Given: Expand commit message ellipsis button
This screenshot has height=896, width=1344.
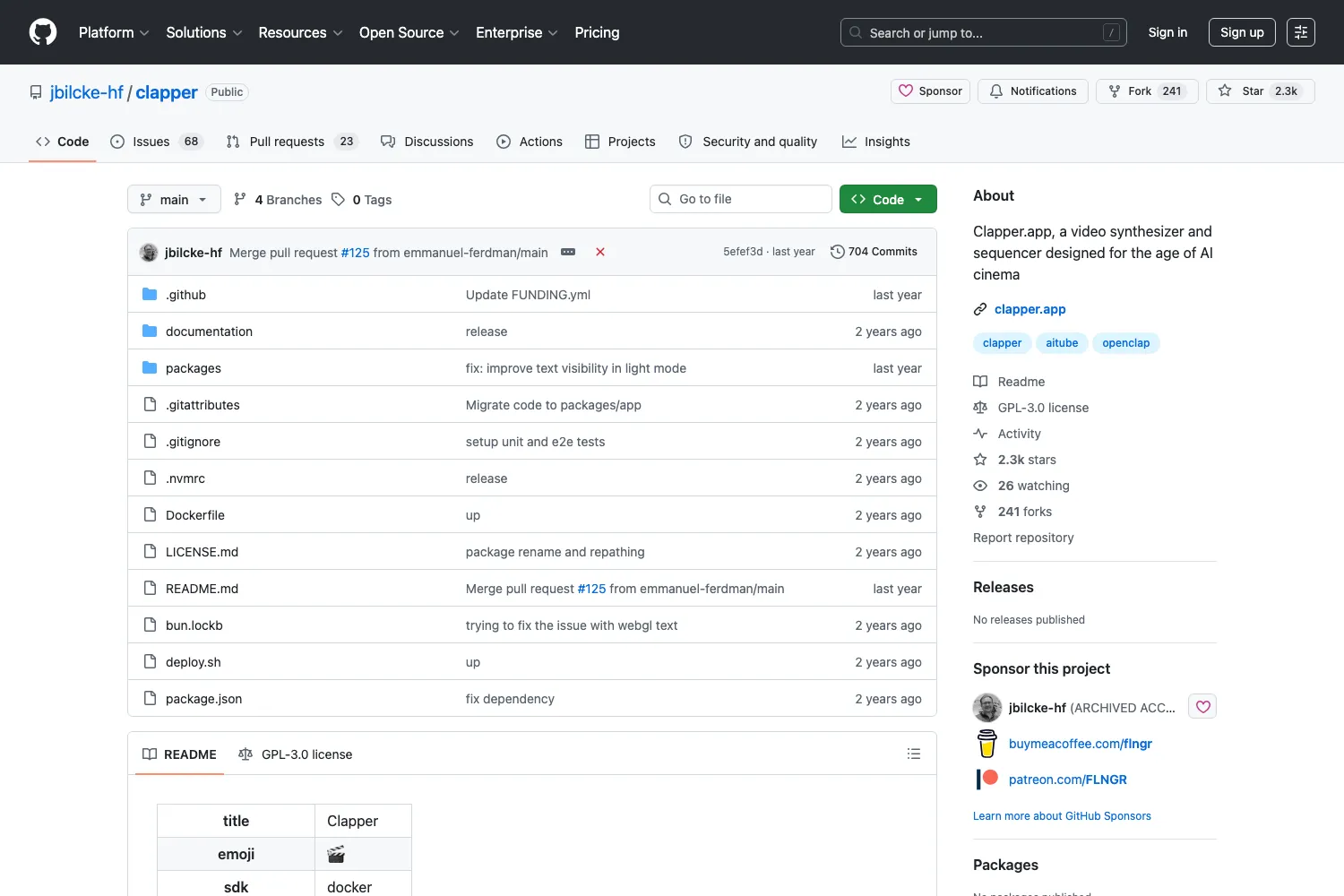Looking at the screenshot, I should click(x=568, y=252).
